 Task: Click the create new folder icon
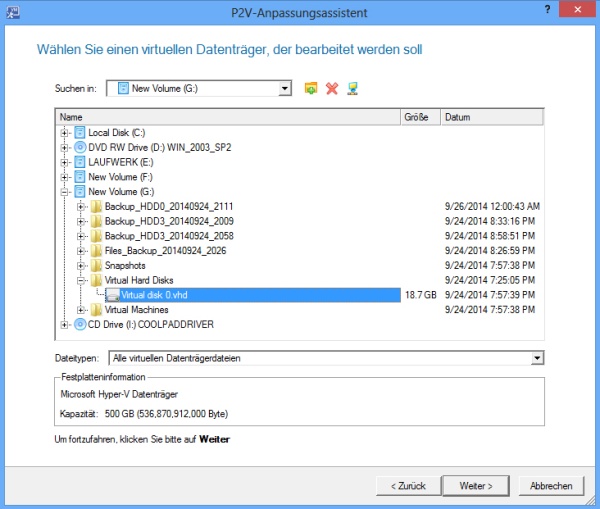click(311, 88)
